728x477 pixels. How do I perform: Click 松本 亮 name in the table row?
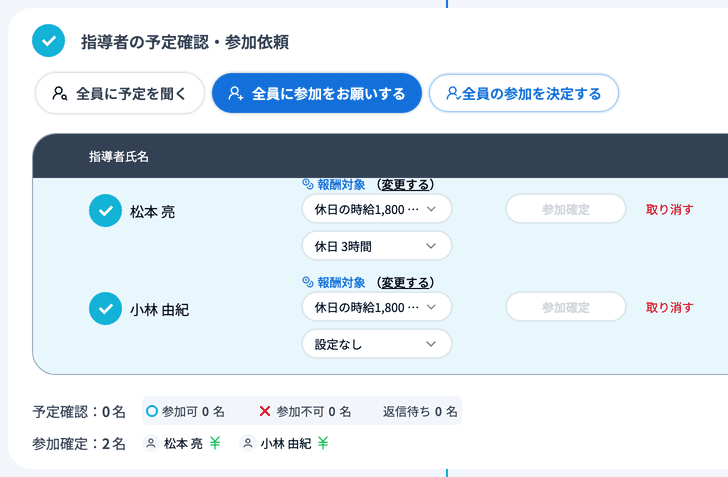pyautogui.click(x=152, y=212)
